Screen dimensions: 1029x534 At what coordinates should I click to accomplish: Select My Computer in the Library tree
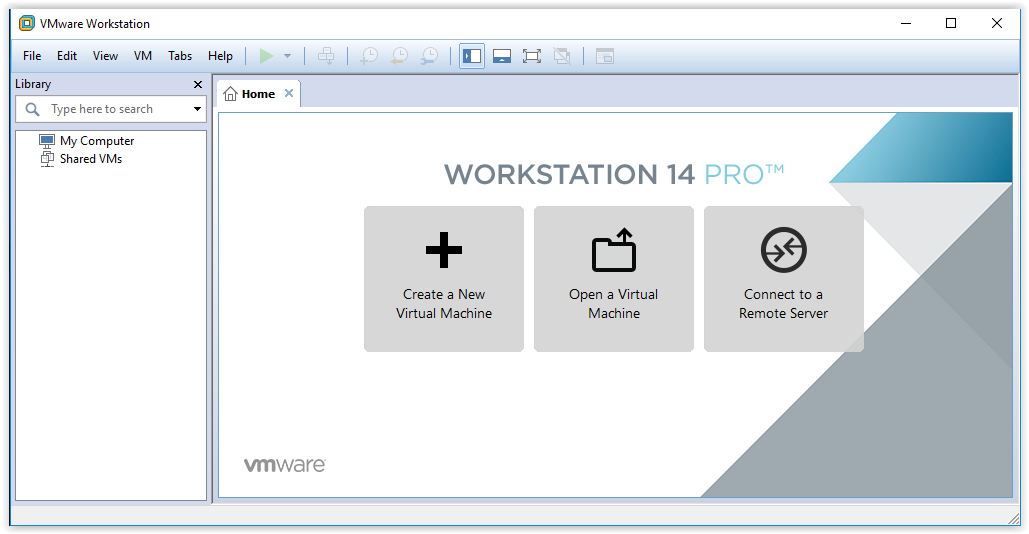pyautogui.click(x=87, y=141)
